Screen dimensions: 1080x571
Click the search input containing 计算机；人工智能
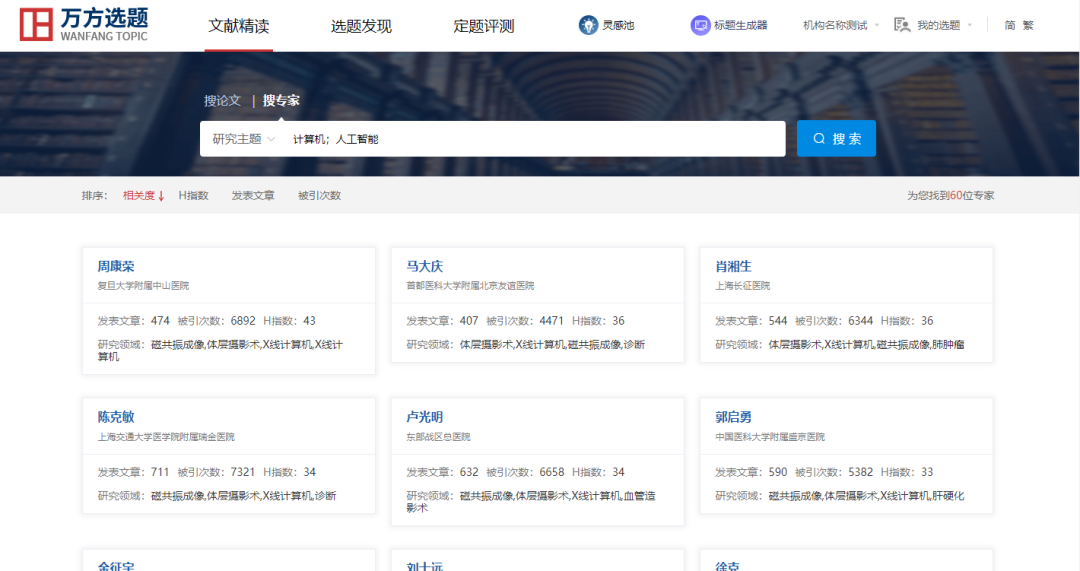tap(530, 139)
